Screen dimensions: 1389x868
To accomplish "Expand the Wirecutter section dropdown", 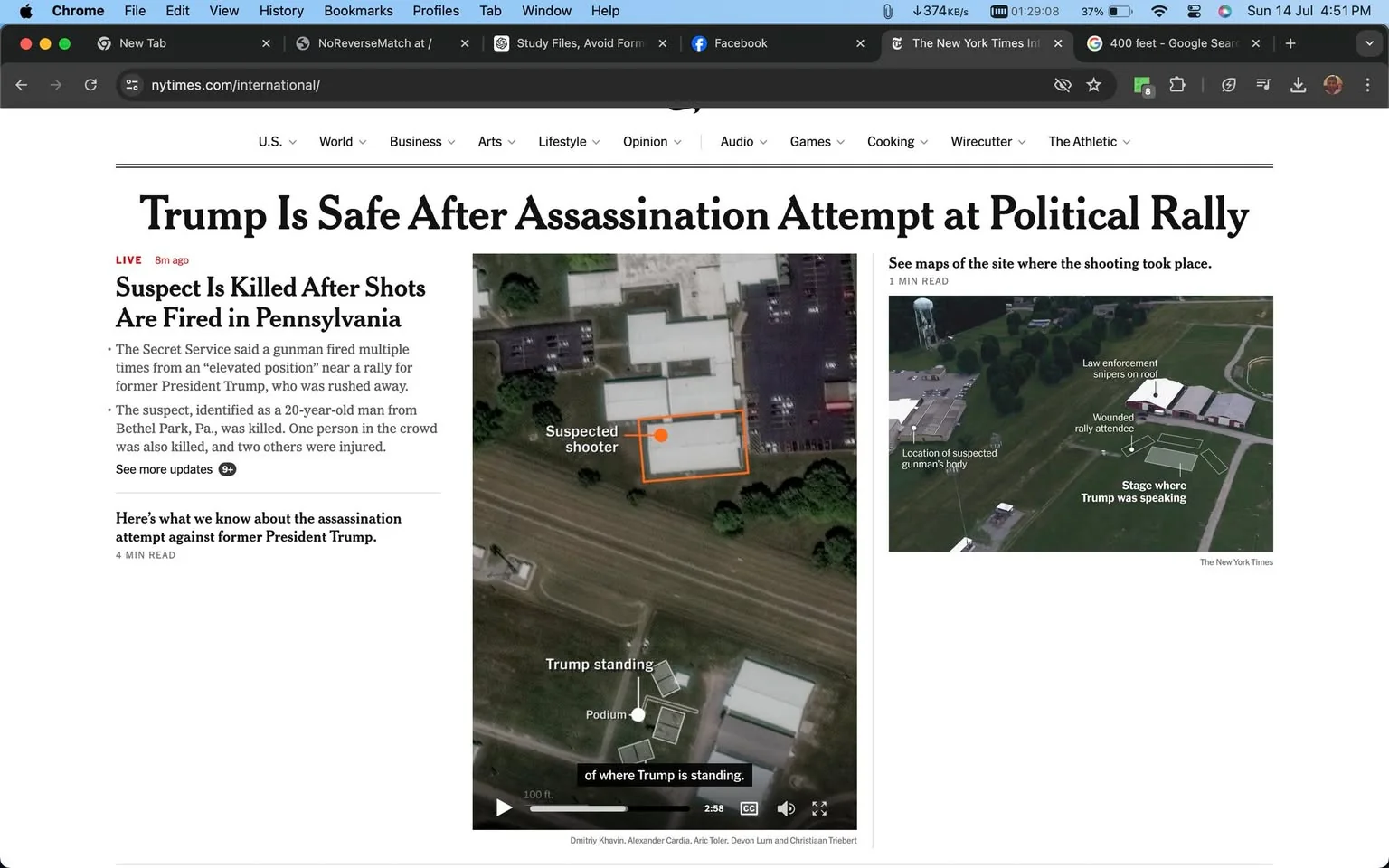I will pos(988,142).
